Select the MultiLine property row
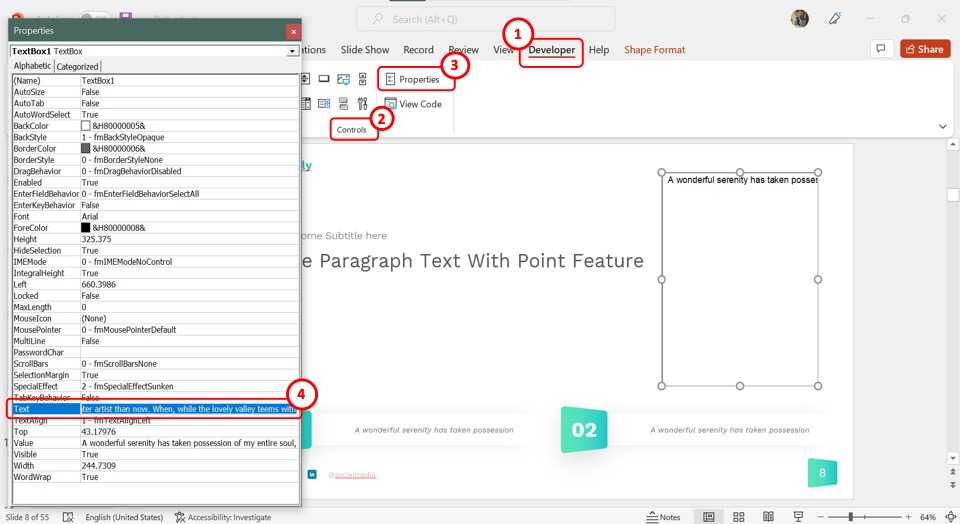960x524 pixels. 45,341
